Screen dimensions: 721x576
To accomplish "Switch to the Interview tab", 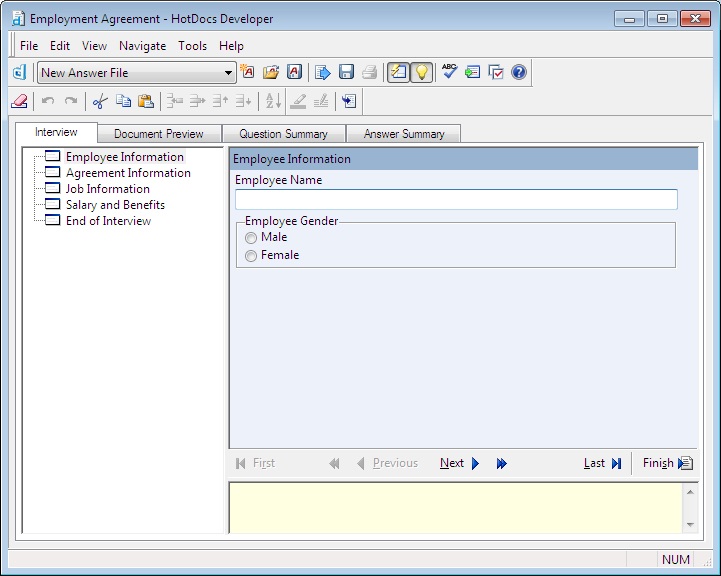I will tap(56, 132).
